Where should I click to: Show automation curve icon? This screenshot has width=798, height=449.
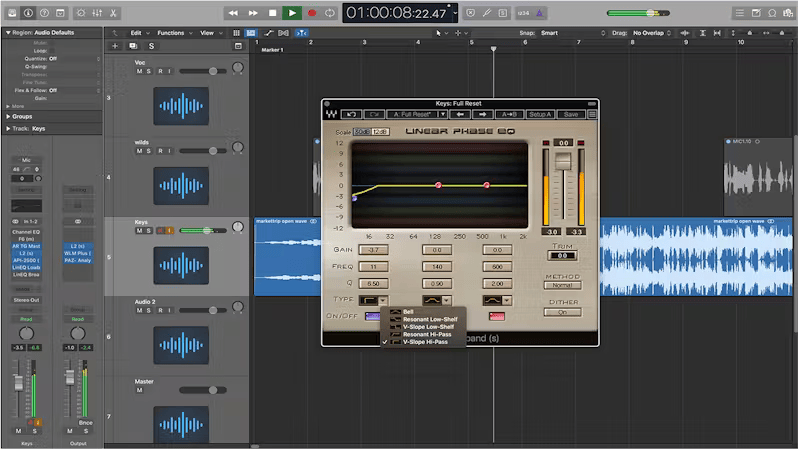tap(268, 33)
